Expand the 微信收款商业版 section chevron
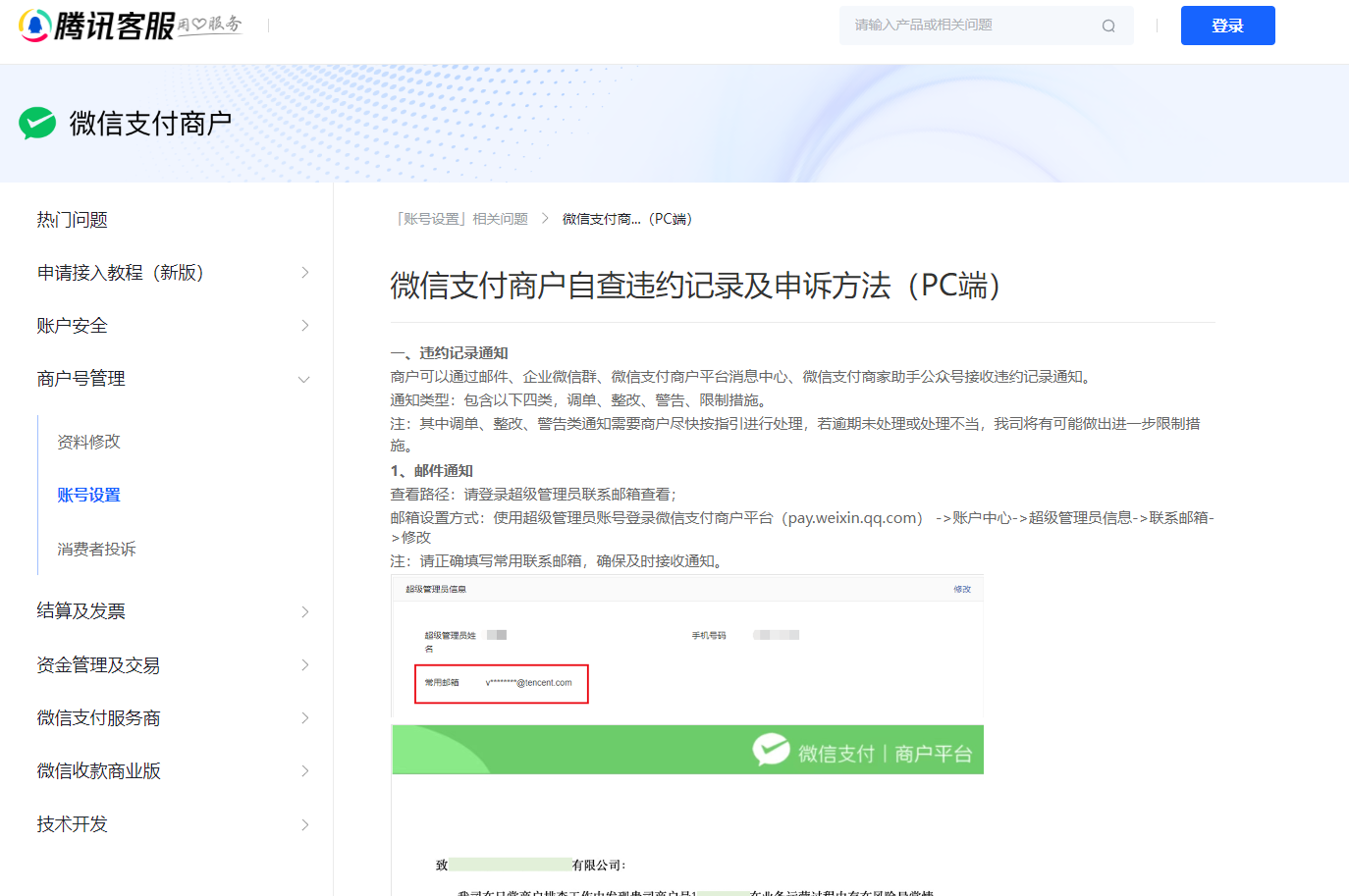Viewport: 1349px width, 896px height. click(x=304, y=771)
